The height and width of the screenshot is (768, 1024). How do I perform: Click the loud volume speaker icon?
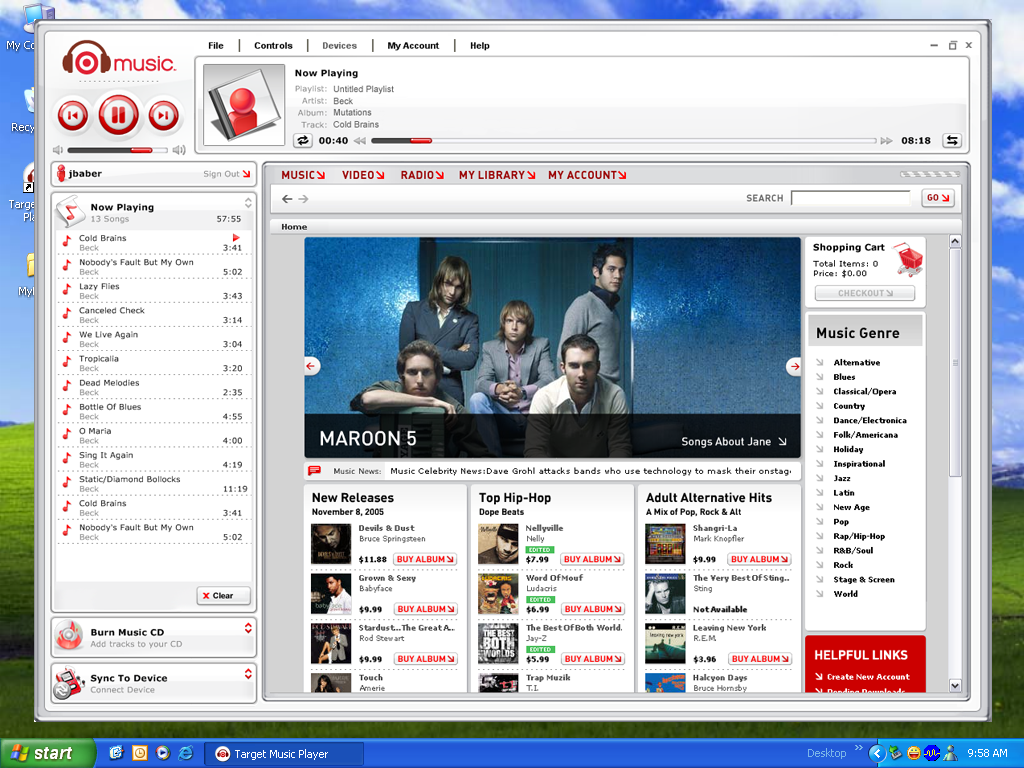point(179,150)
